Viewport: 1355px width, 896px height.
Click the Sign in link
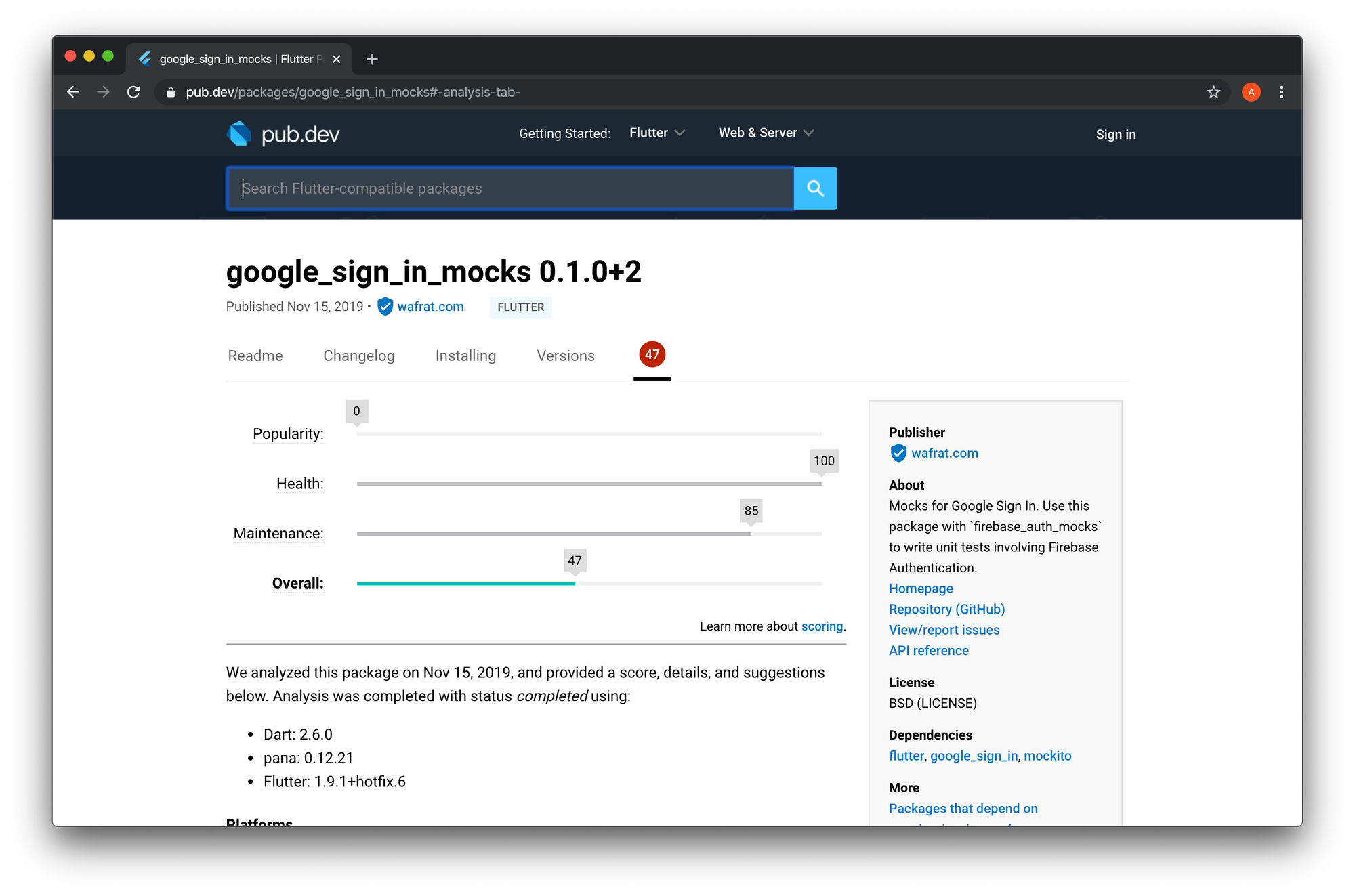[x=1115, y=134]
